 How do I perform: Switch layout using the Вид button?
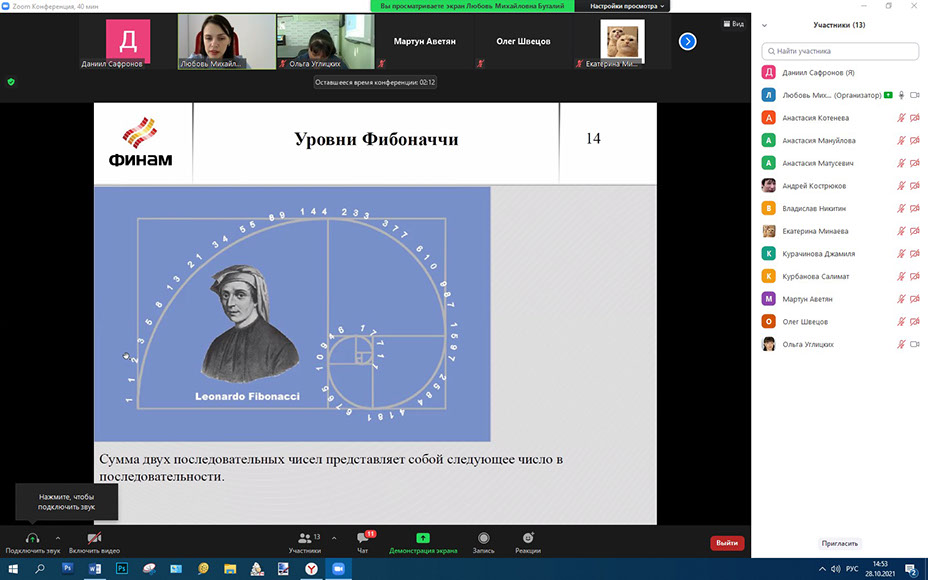pyautogui.click(x=733, y=24)
